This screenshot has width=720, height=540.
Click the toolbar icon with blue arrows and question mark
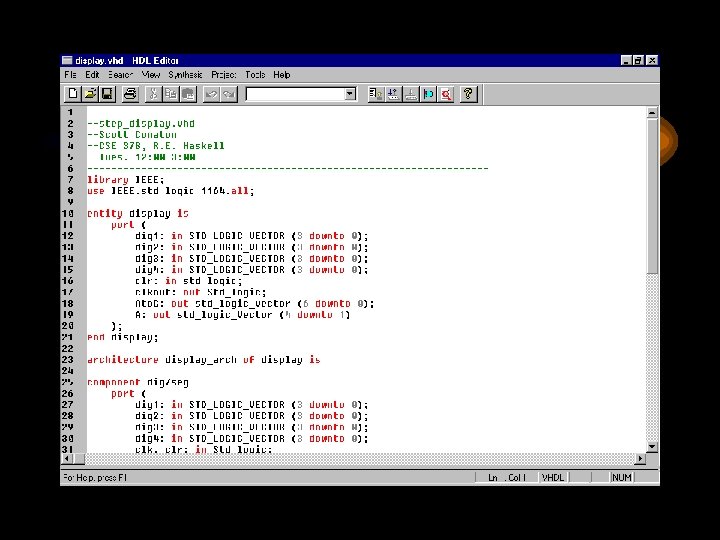click(394, 94)
